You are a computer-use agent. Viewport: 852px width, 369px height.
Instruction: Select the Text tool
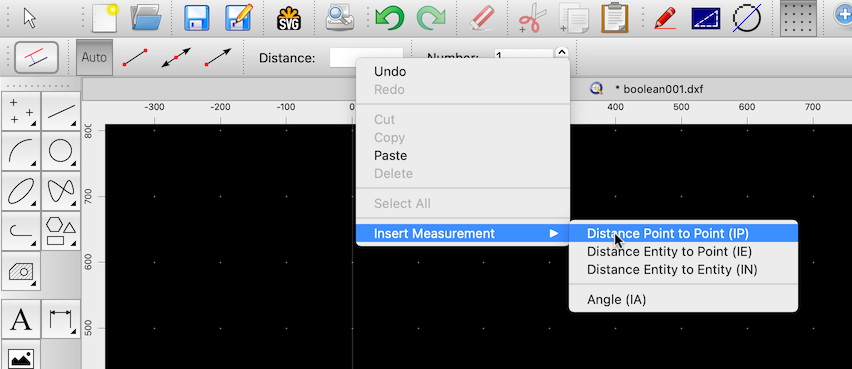21,319
